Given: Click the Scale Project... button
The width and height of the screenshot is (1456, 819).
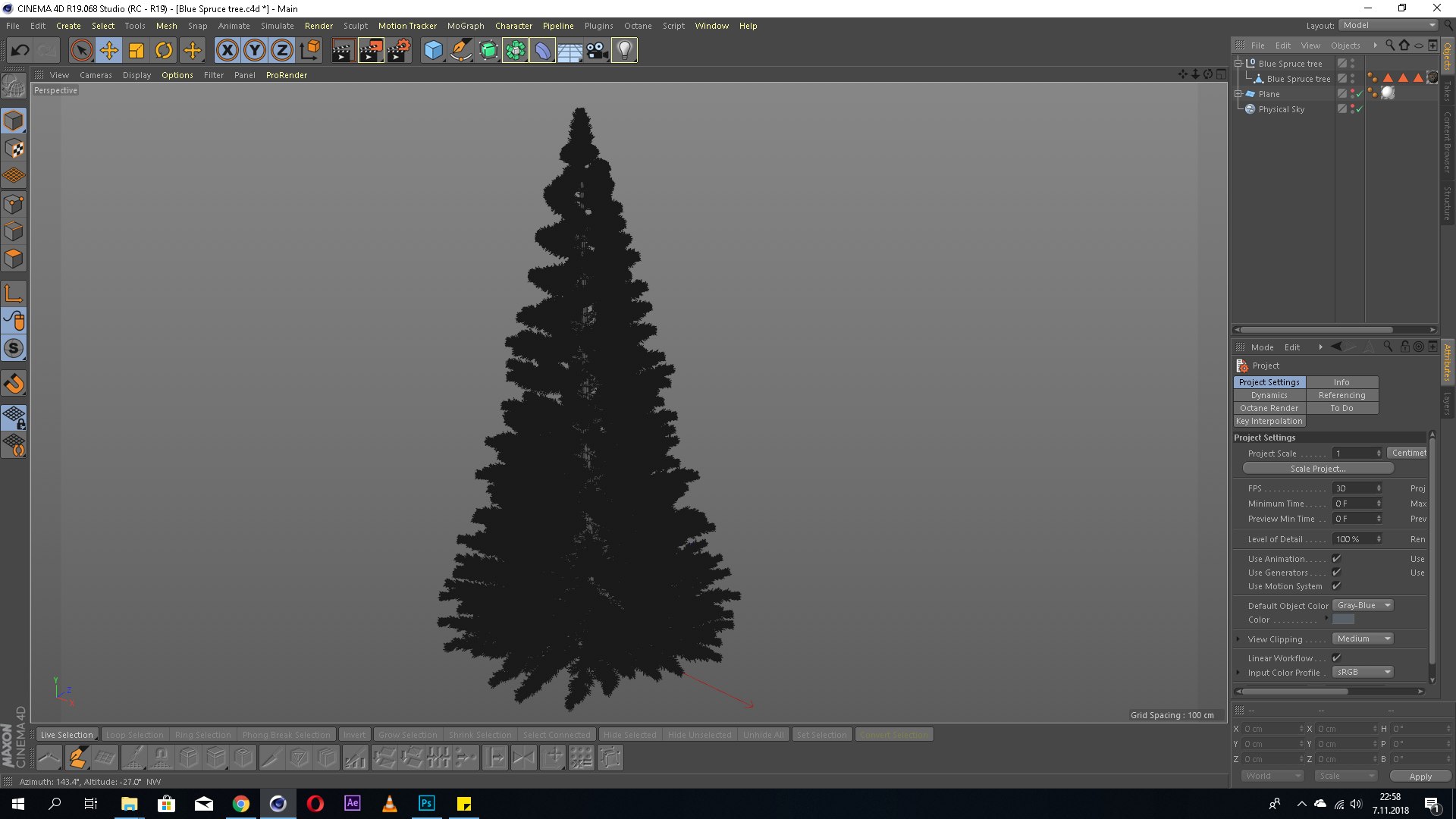Looking at the screenshot, I should coord(1318,469).
